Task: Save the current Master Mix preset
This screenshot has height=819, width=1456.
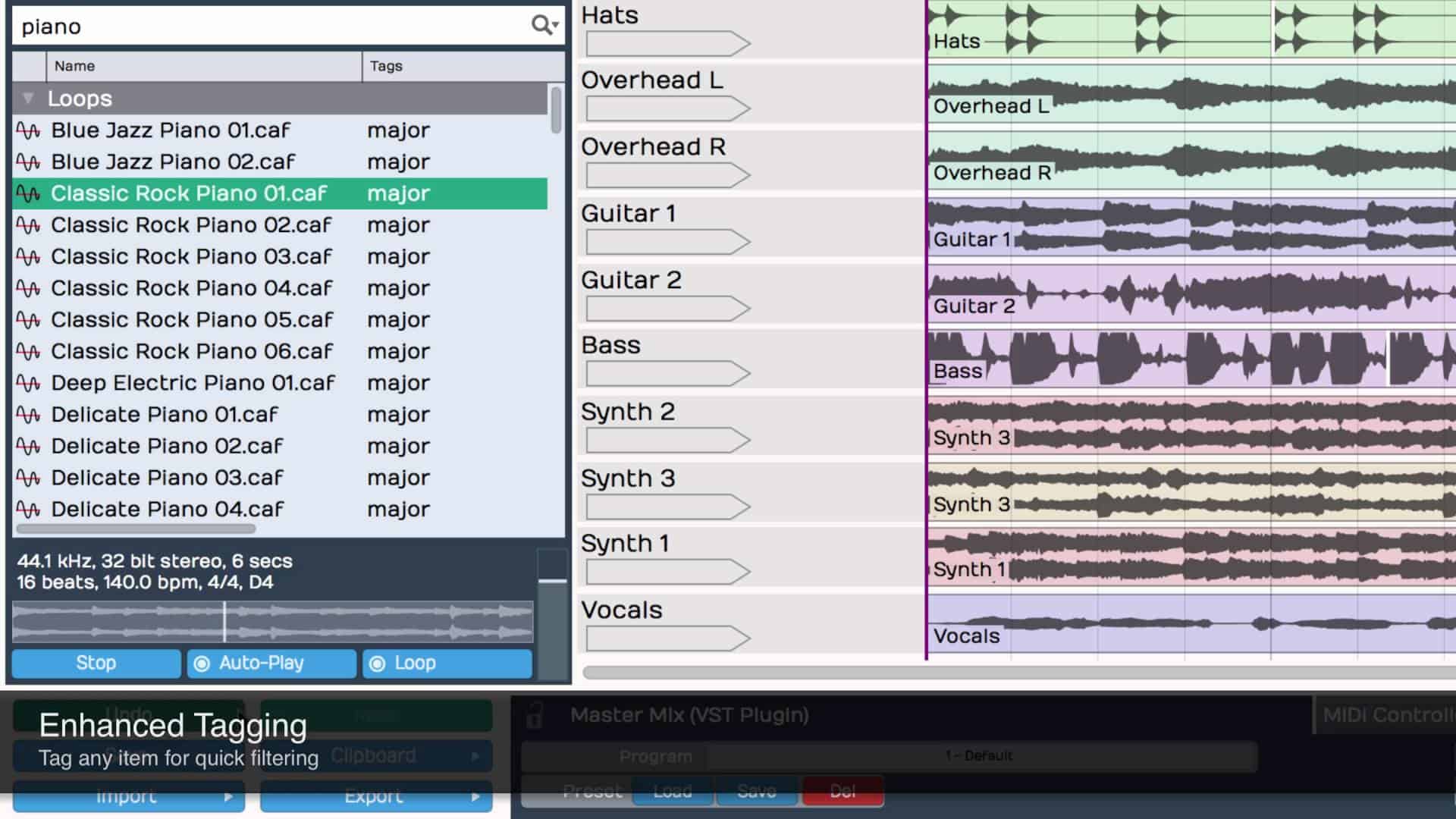Action: [755, 791]
